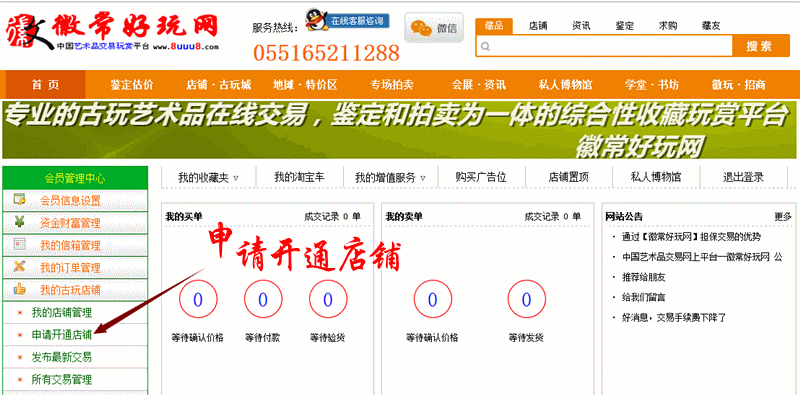Expand the 我的收藏夹 dropdown
The height and width of the screenshot is (395, 800).
(208, 178)
